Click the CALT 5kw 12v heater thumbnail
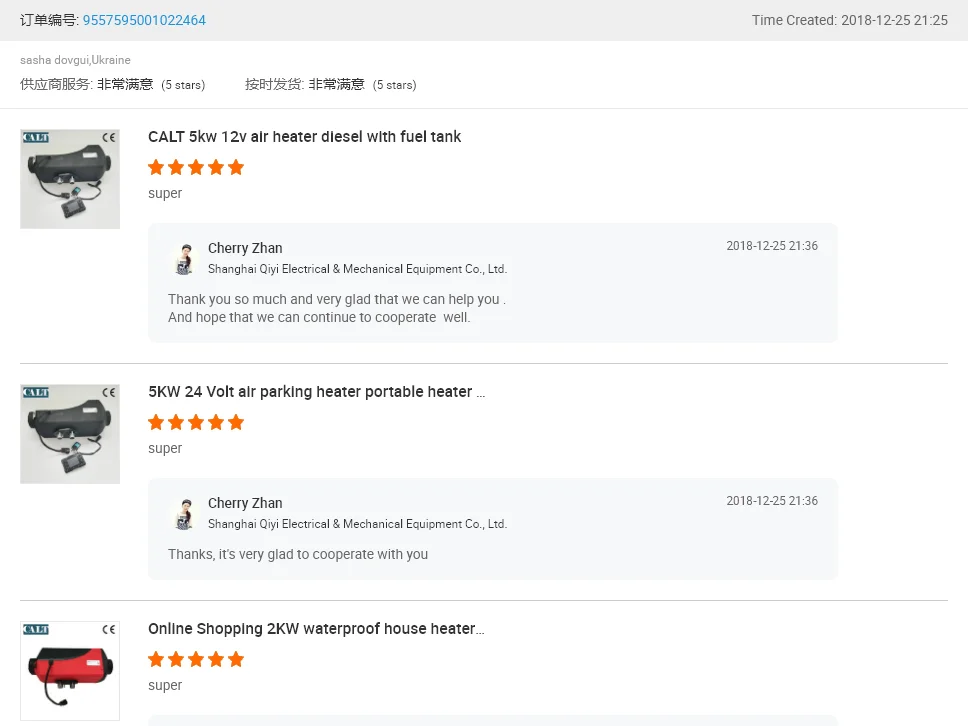This screenshot has width=968, height=726. [x=70, y=179]
